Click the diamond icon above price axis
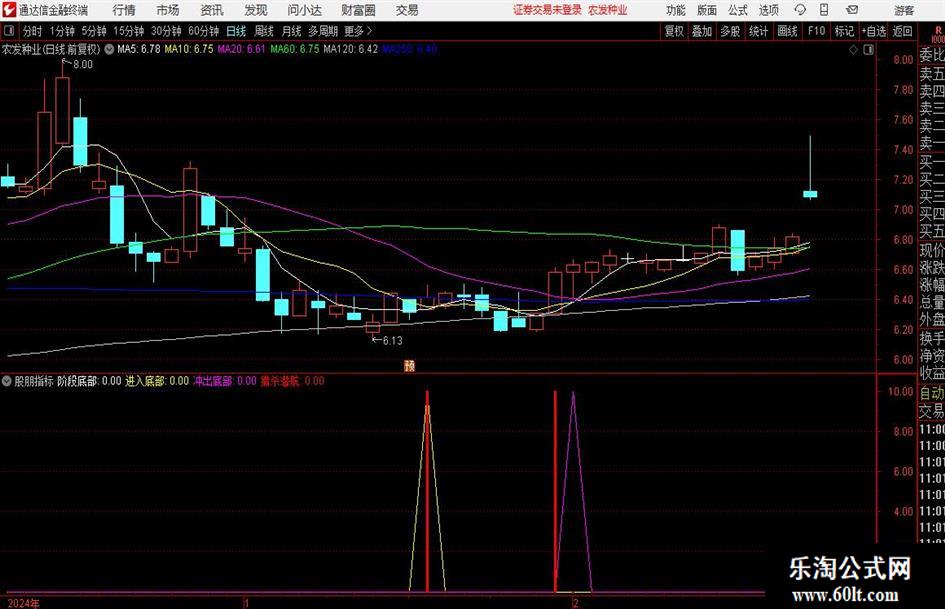945x609 pixels. 853,50
